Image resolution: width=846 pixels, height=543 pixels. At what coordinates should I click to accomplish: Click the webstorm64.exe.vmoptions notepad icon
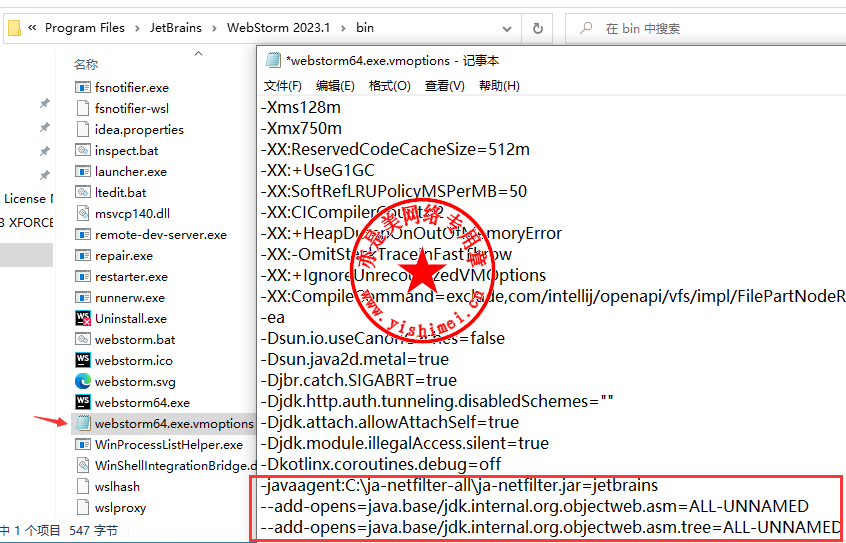coord(83,424)
